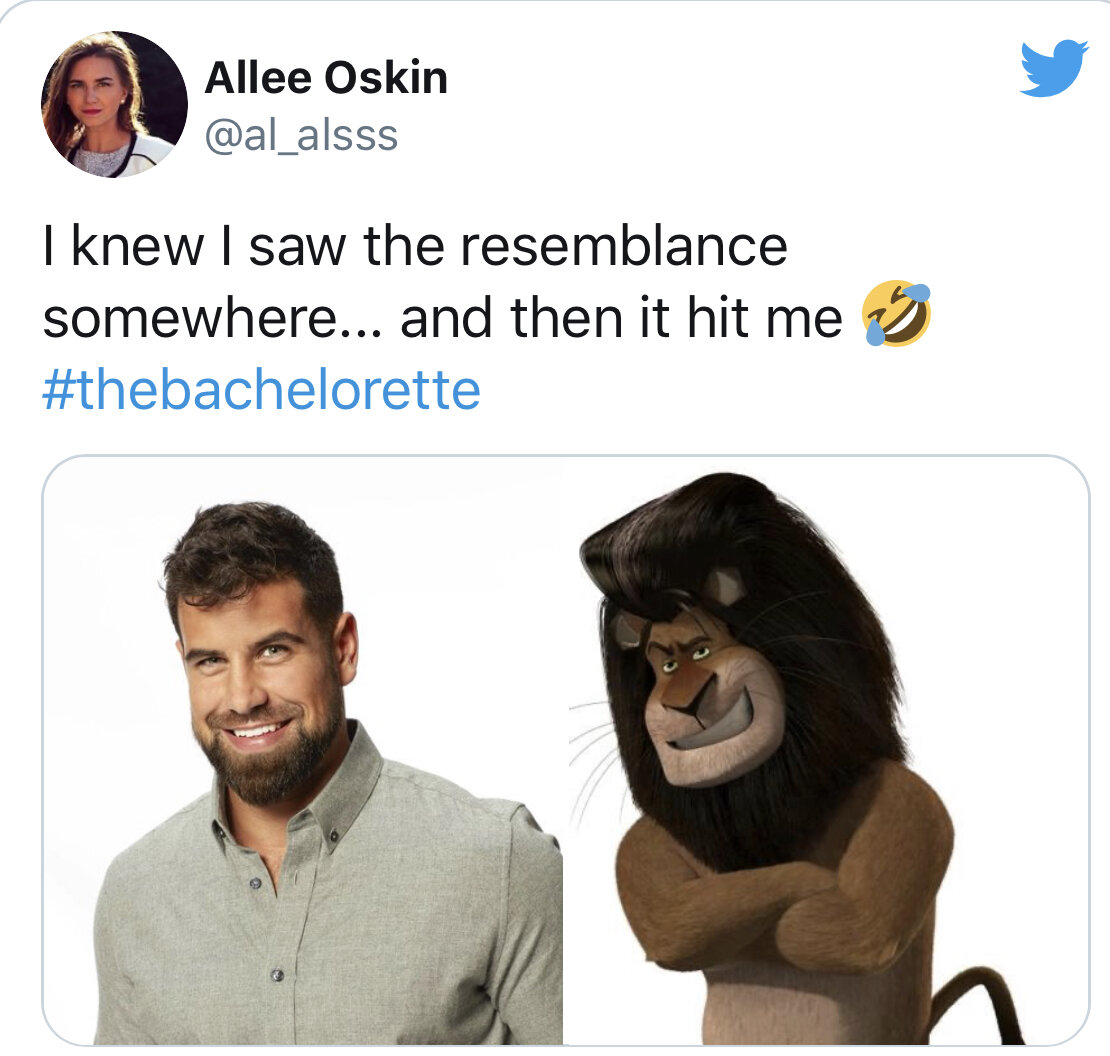
Task: Click the word 'resemblance' in the tweet
Action: click(x=624, y=246)
